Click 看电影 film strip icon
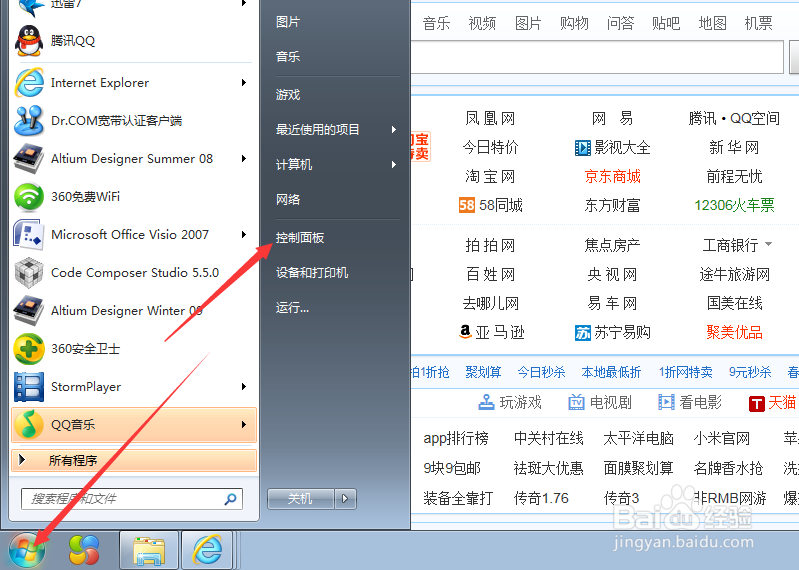This screenshot has width=799, height=570. [x=666, y=402]
